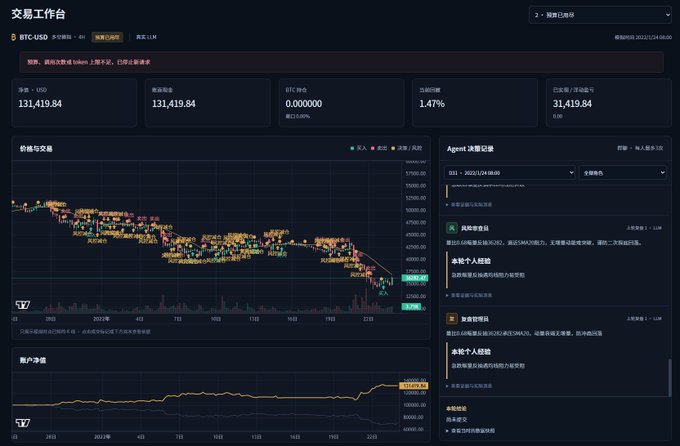Click the 价格与交易 chart heading

point(36,148)
